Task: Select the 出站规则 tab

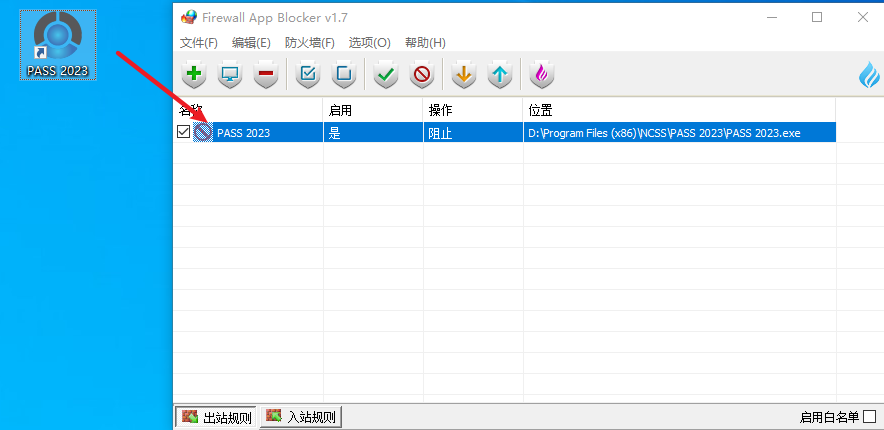Action: tap(217, 417)
